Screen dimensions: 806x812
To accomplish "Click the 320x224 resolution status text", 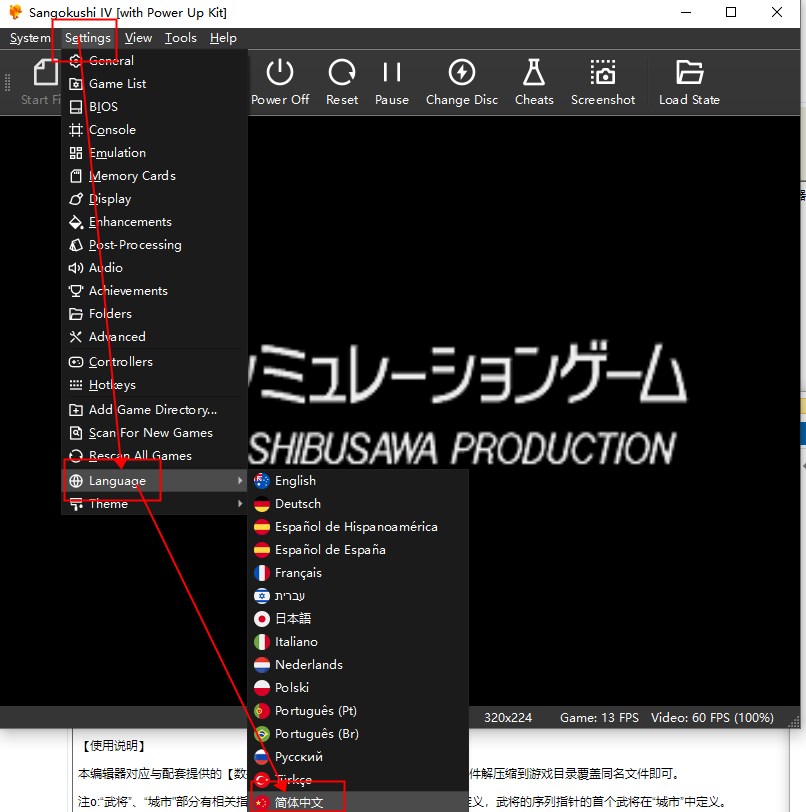I will tap(508, 718).
